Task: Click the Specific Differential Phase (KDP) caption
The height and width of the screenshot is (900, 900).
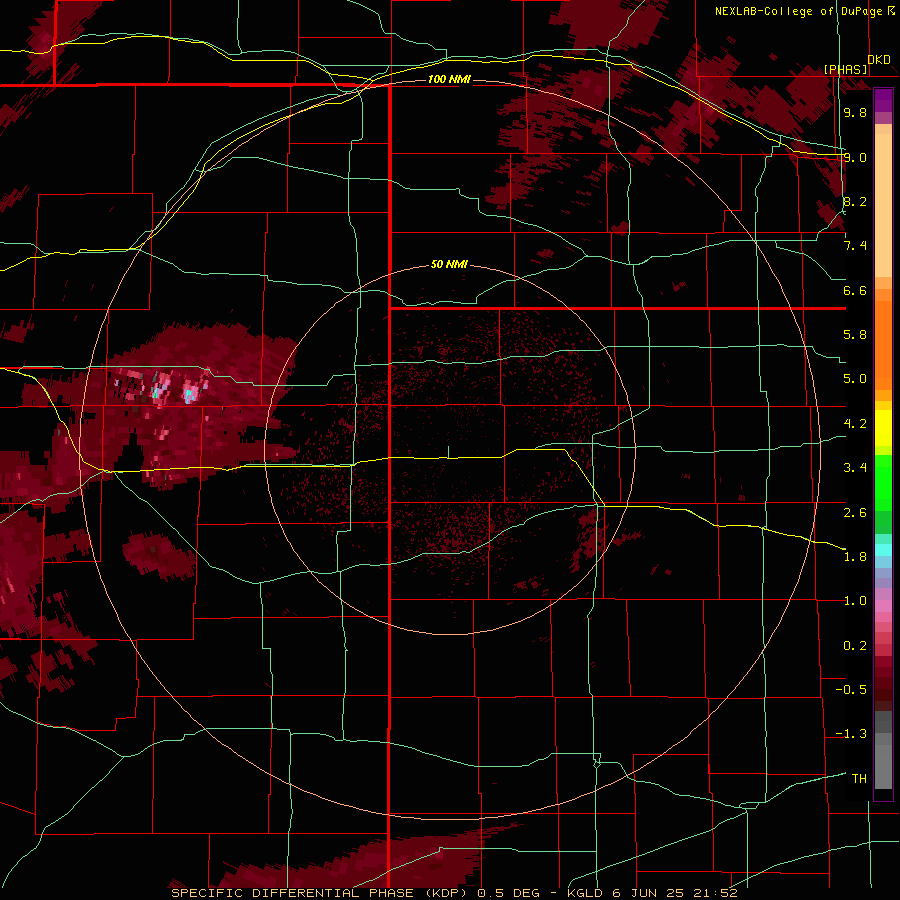Action: coord(321,893)
